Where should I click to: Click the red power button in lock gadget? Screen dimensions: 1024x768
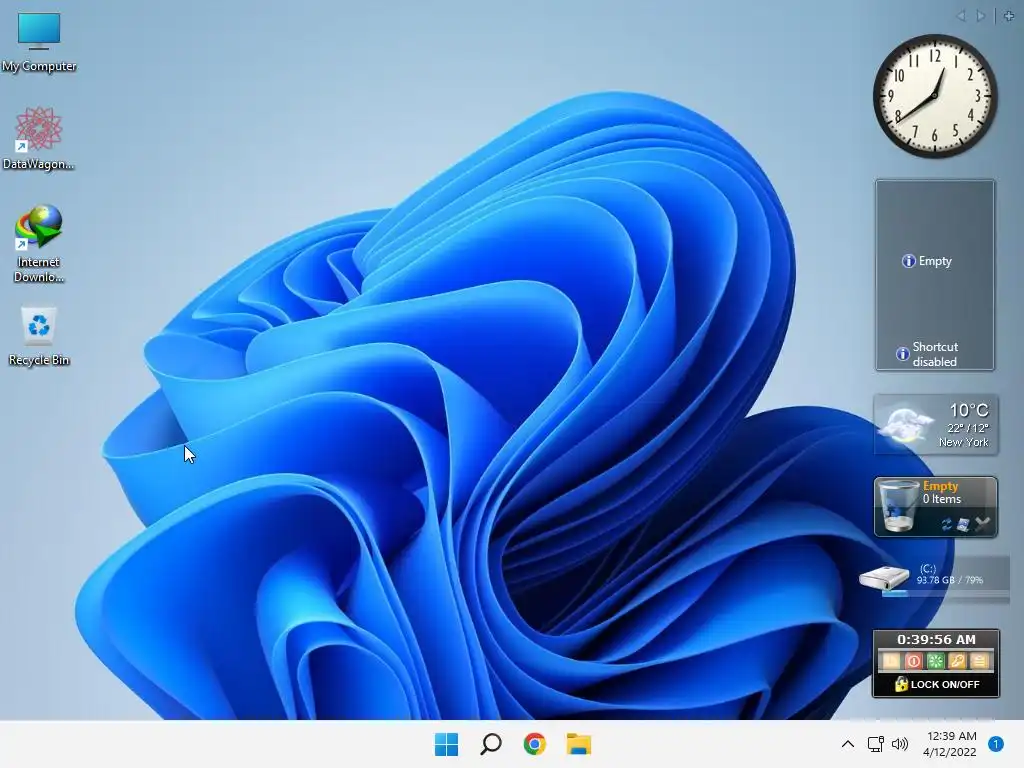(x=914, y=661)
